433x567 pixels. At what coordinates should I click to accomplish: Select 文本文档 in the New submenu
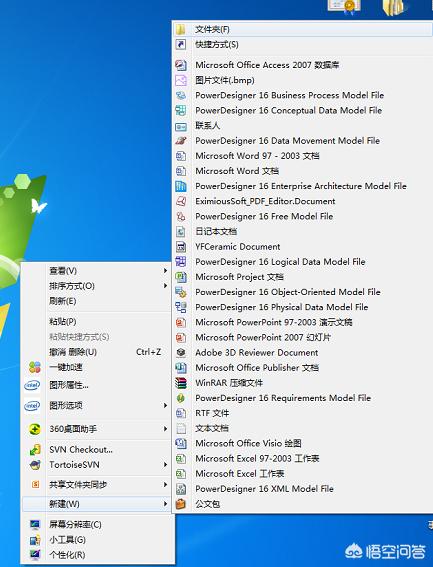pos(303,429)
